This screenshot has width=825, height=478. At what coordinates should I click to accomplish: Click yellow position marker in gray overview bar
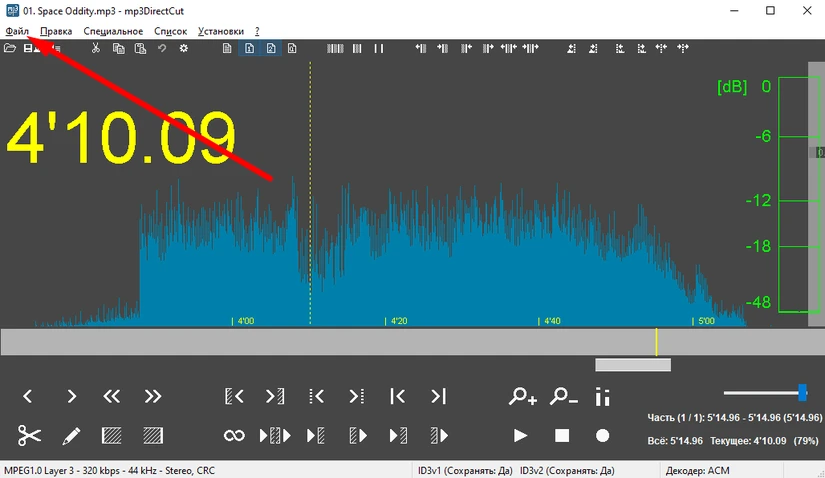pyautogui.click(x=656, y=342)
